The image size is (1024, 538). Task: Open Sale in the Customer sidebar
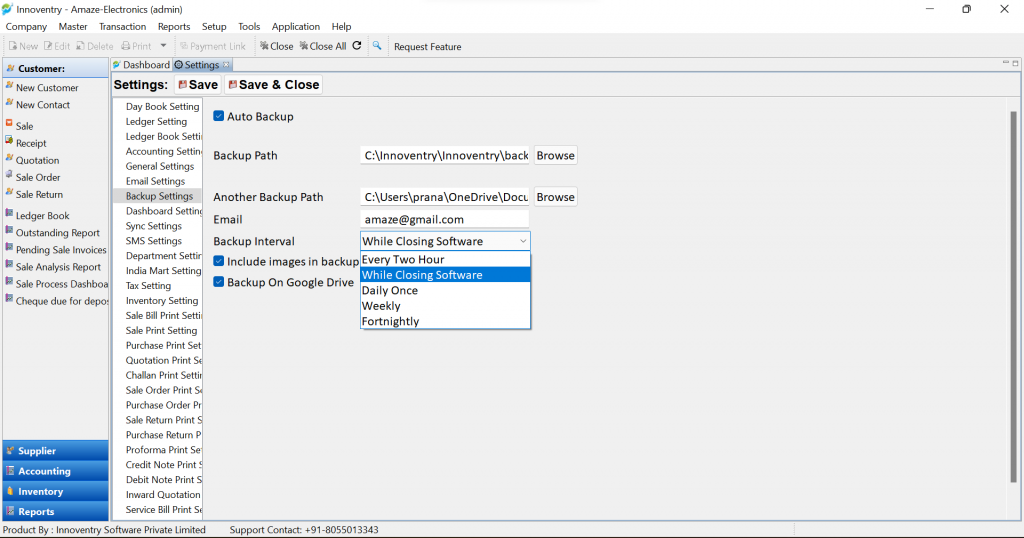click(24, 126)
